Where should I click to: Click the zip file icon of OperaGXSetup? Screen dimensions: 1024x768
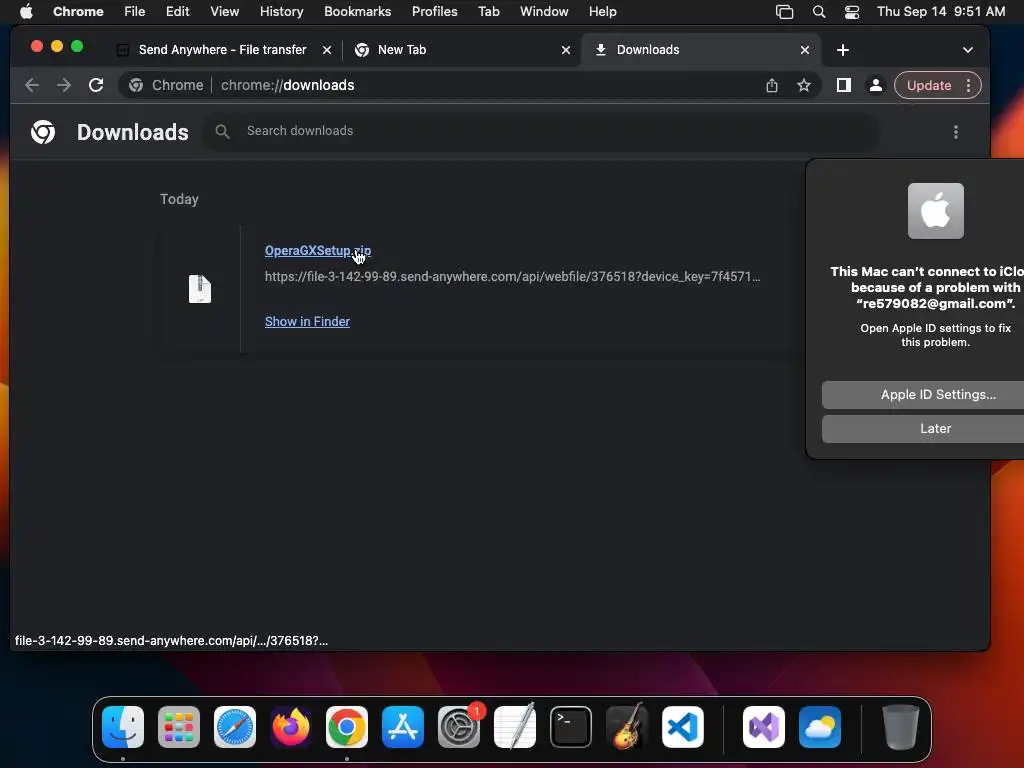[200, 289]
